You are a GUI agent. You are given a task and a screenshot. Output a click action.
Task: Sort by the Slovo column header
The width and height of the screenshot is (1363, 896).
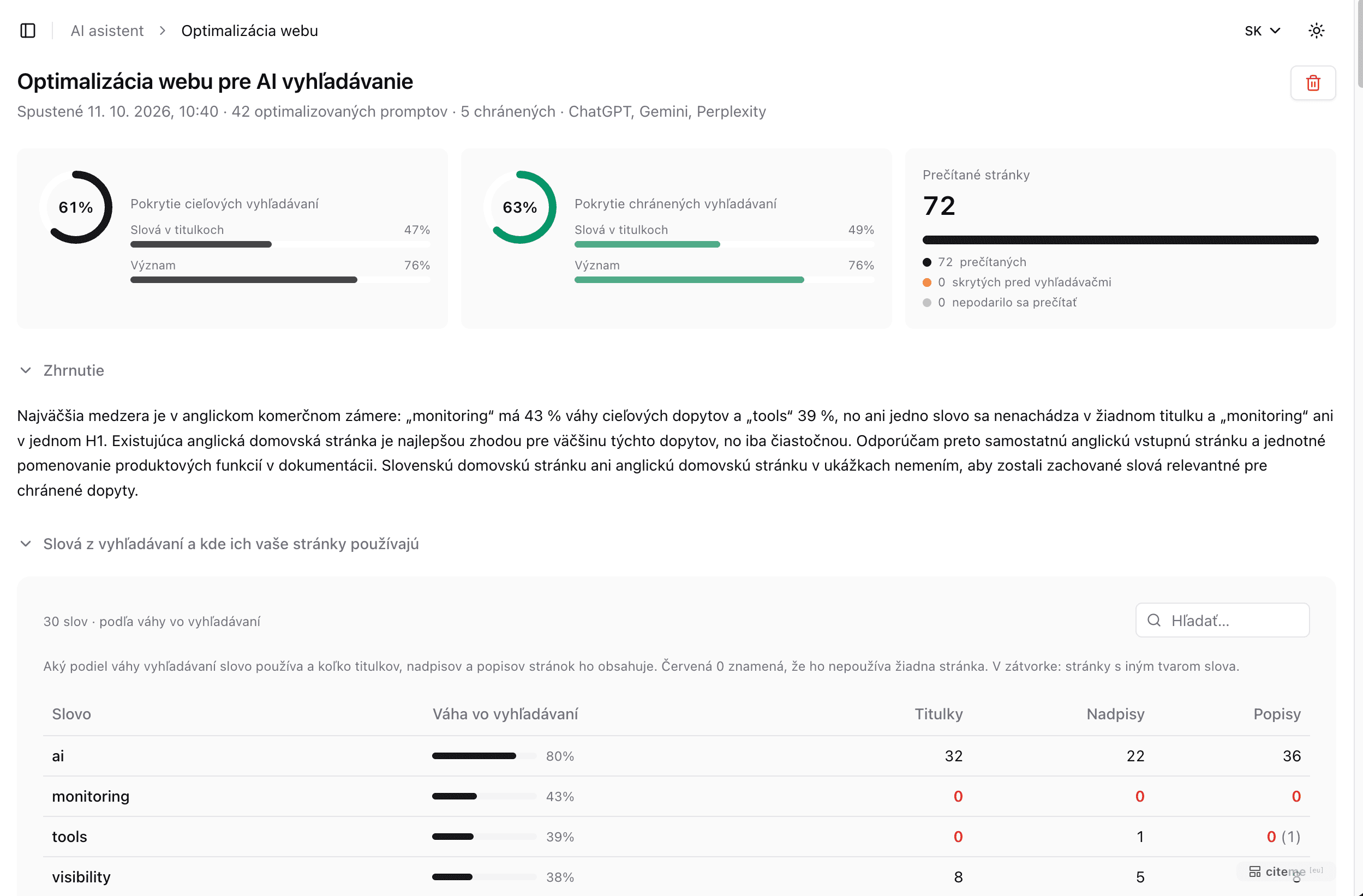click(71, 714)
